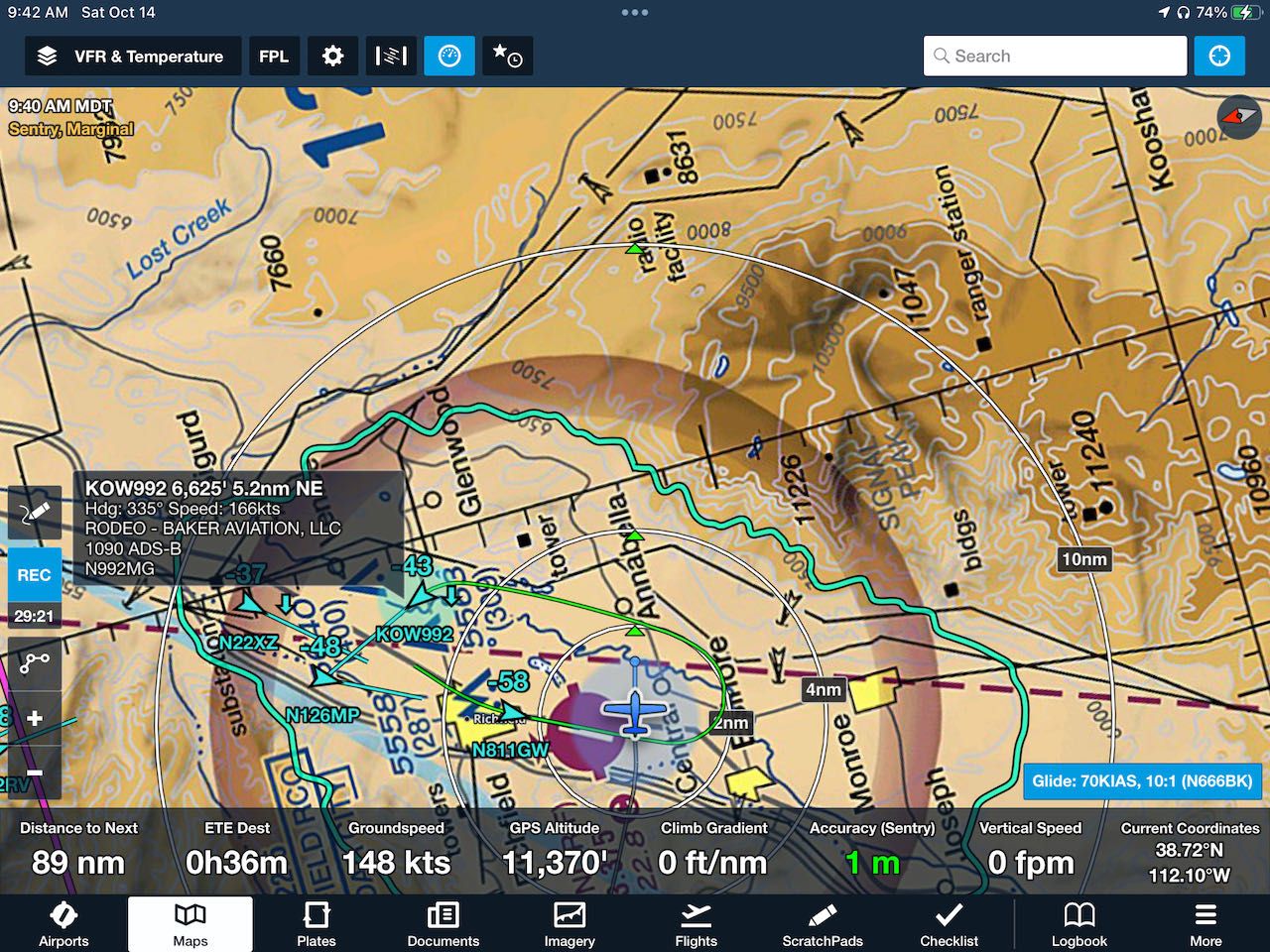Image resolution: width=1270 pixels, height=952 pixels.
Task: Select the annotation pen tool
Action: tap(35, 514)
